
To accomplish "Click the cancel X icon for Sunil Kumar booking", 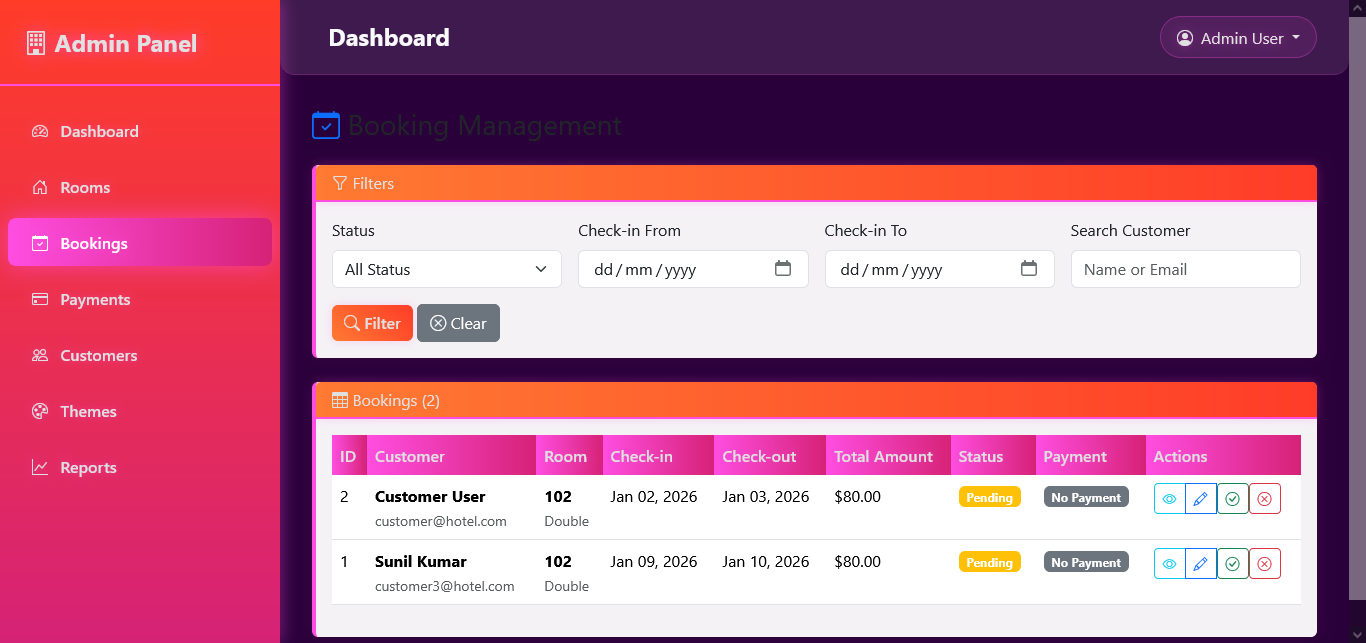I will point(1265,564).
